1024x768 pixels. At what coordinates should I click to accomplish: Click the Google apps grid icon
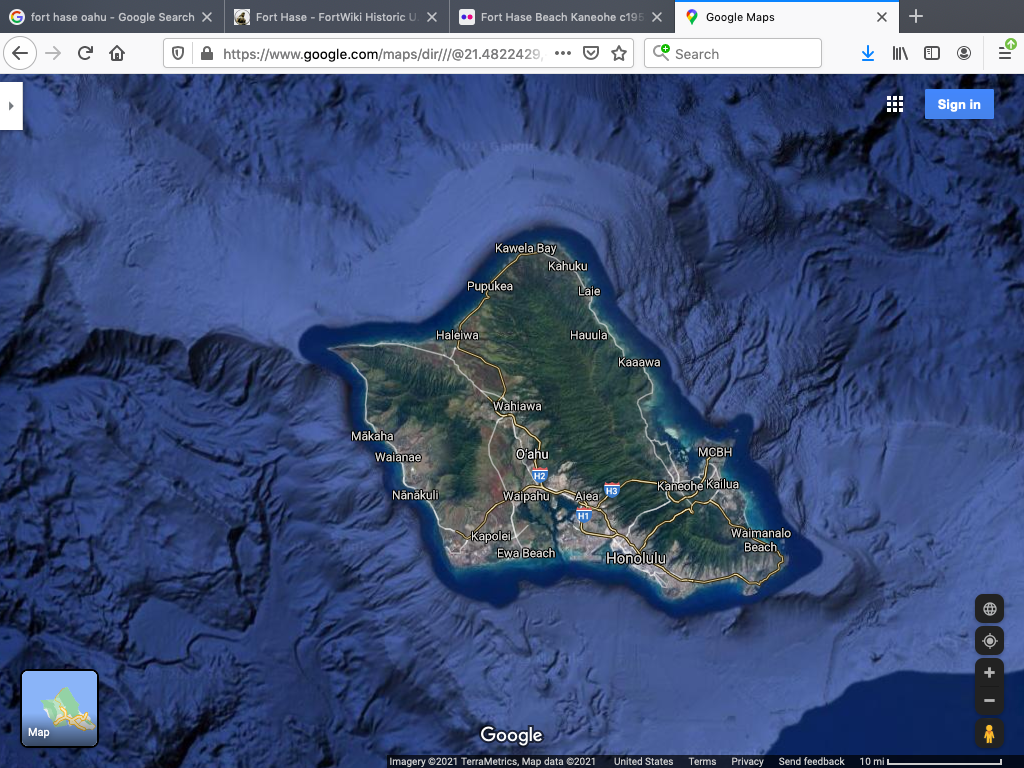[x=895, y=105]
